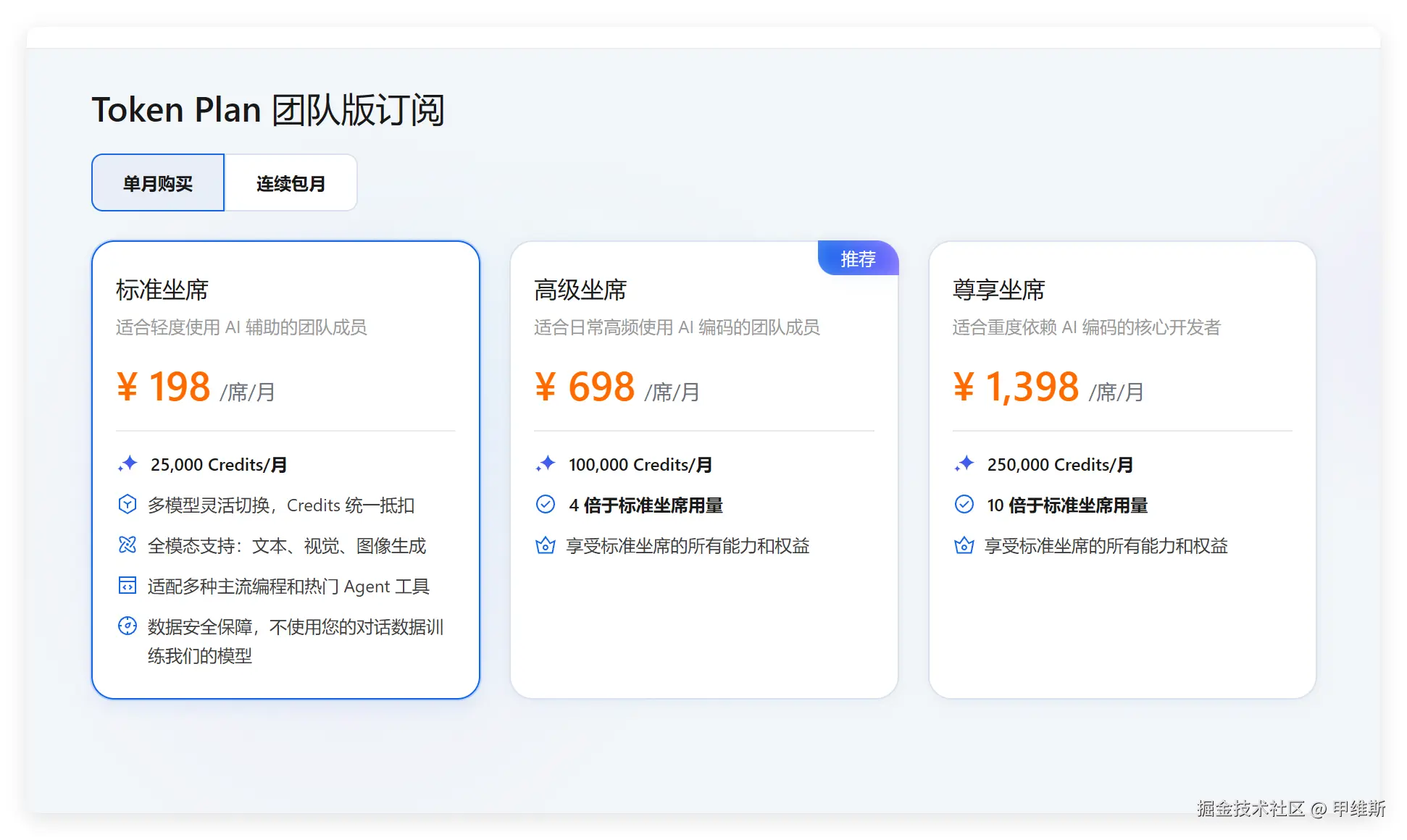Click sparkle icon beside 250,000 Credits

(x=964, y=463)
